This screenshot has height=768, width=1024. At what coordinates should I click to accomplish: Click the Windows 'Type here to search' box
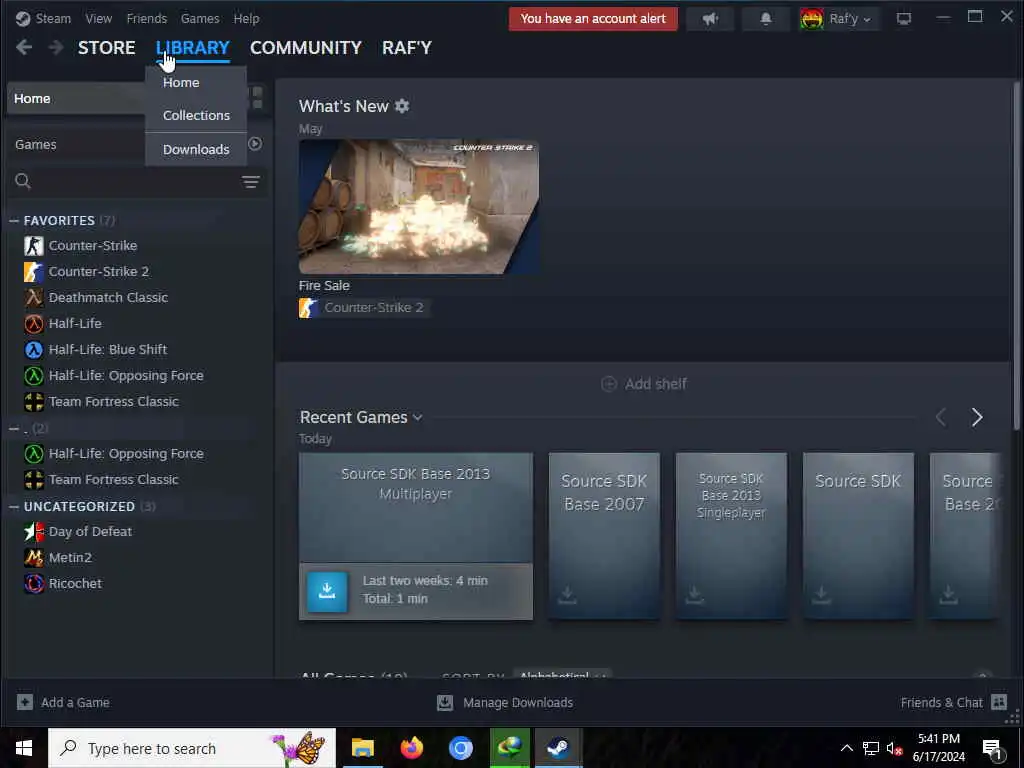click(x=192, y=748)
